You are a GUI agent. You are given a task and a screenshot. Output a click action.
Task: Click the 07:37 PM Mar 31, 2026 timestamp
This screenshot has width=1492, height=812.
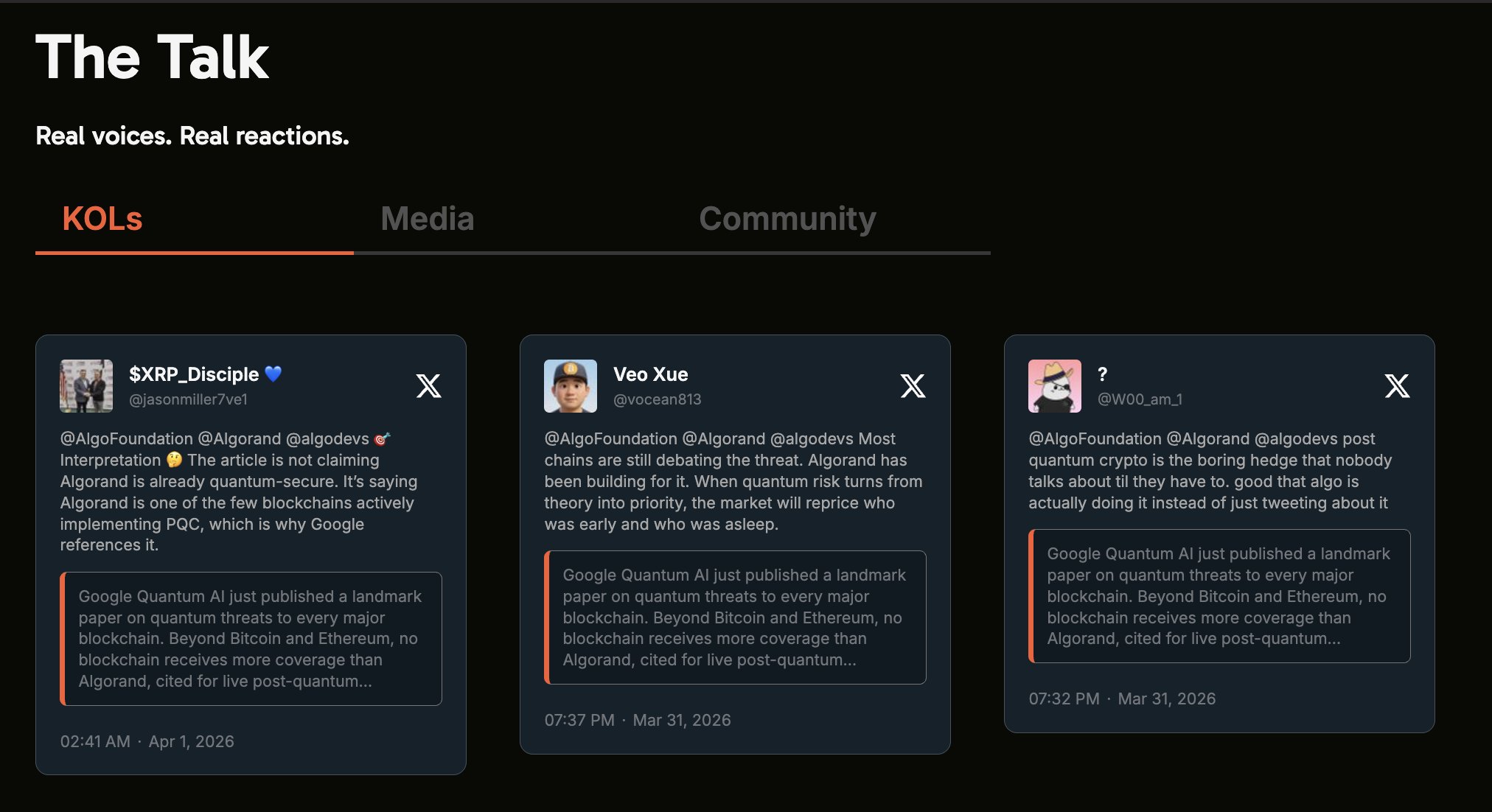click(x=638, y=720)
